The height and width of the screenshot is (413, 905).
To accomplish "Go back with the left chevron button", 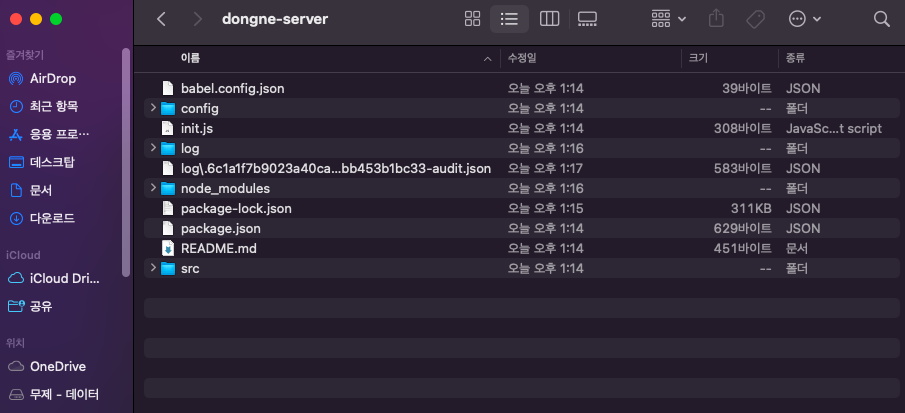I will pyautogui.click(x=162, y=19).
